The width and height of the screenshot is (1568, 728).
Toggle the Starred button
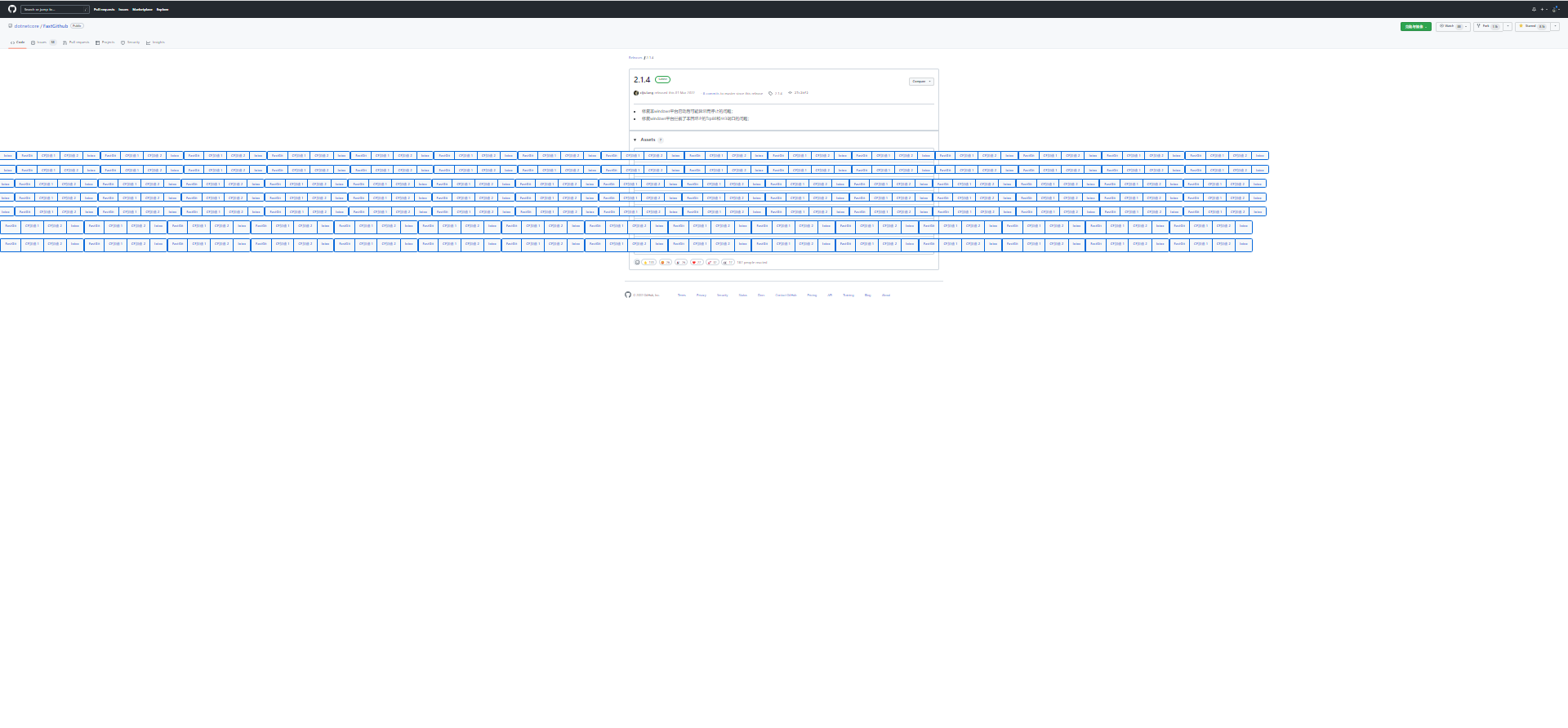tap(1533, 26)
